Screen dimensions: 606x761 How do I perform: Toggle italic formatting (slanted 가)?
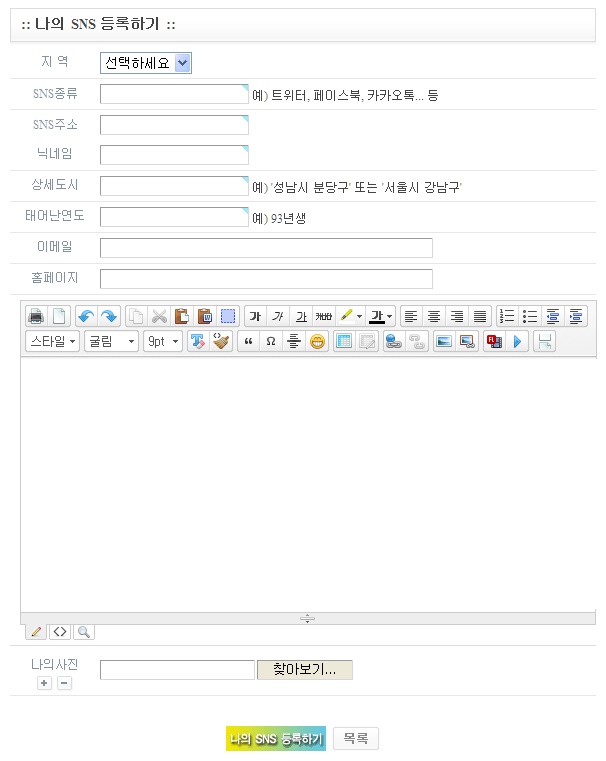pos(278,316)
